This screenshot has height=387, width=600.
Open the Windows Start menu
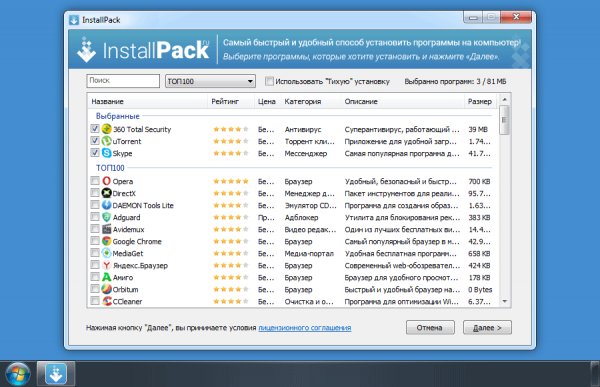[x=18, y=374]
